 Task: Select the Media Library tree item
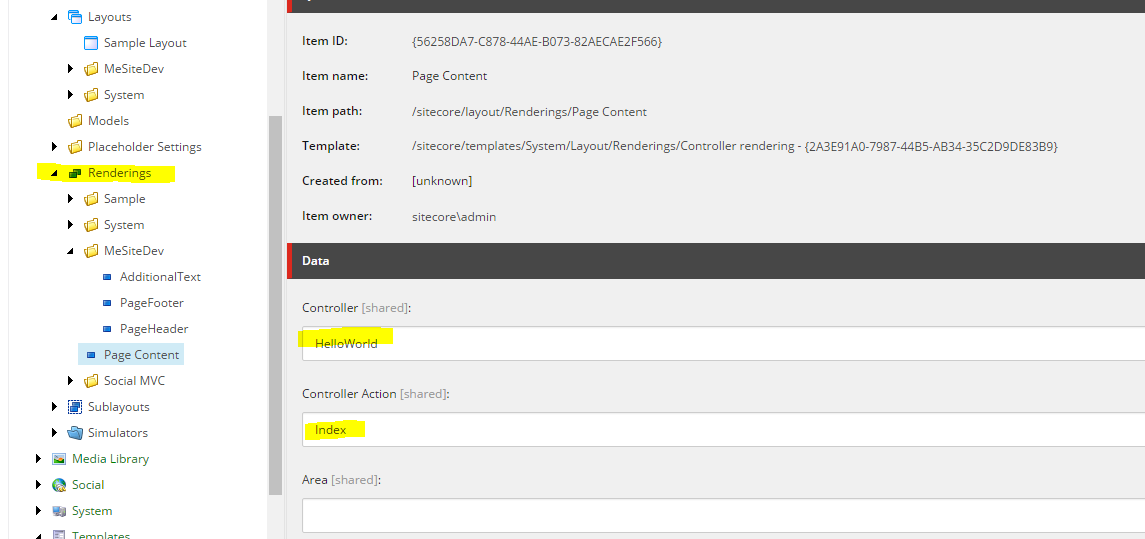[x=110, y=459]
